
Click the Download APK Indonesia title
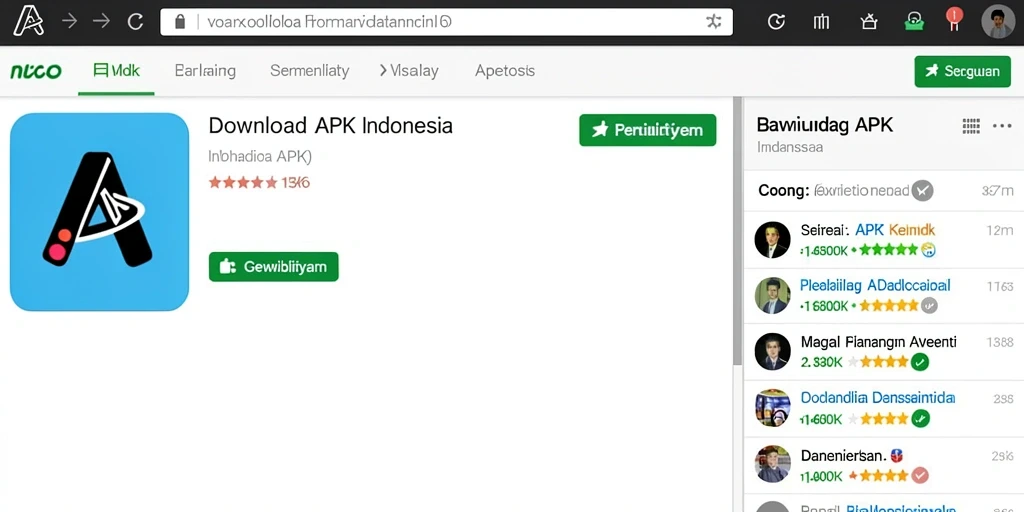(330, 125)
